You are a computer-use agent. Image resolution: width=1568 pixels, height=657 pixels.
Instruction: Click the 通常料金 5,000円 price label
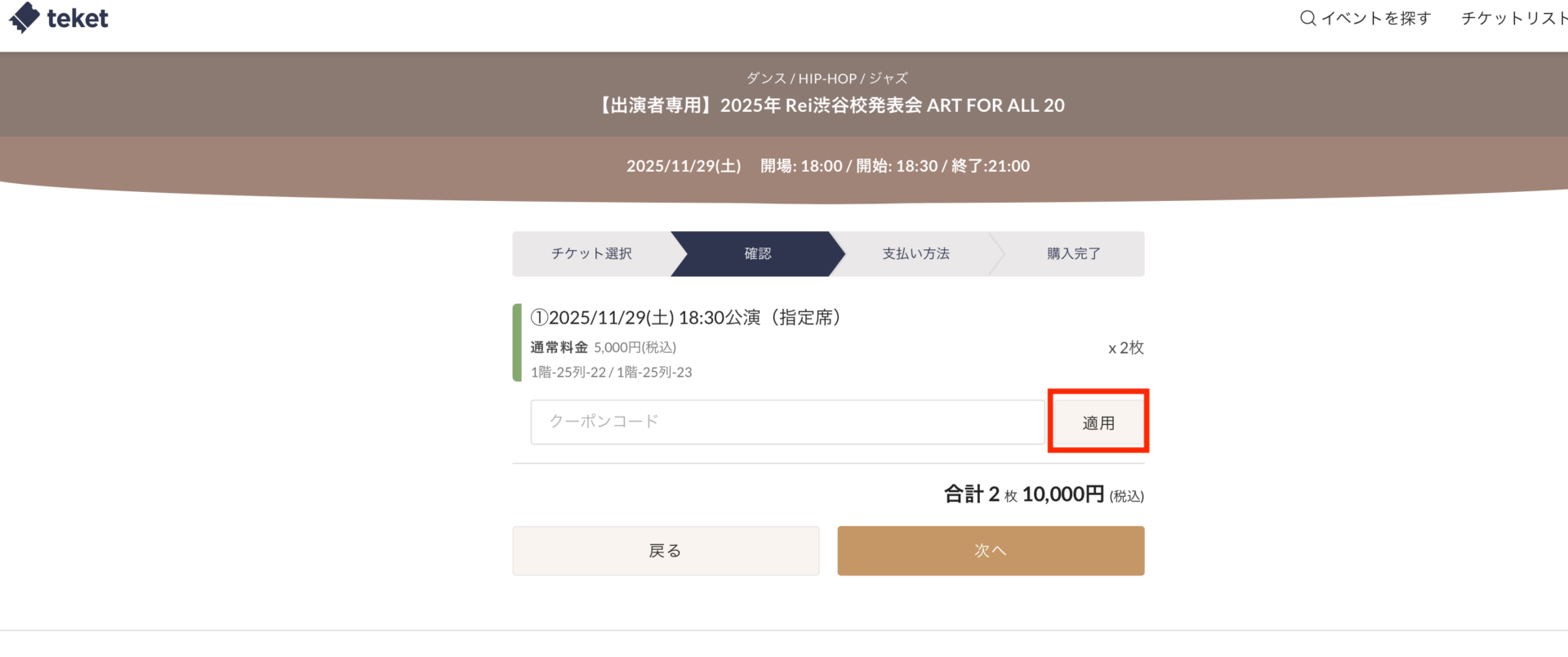coord(603,347)
